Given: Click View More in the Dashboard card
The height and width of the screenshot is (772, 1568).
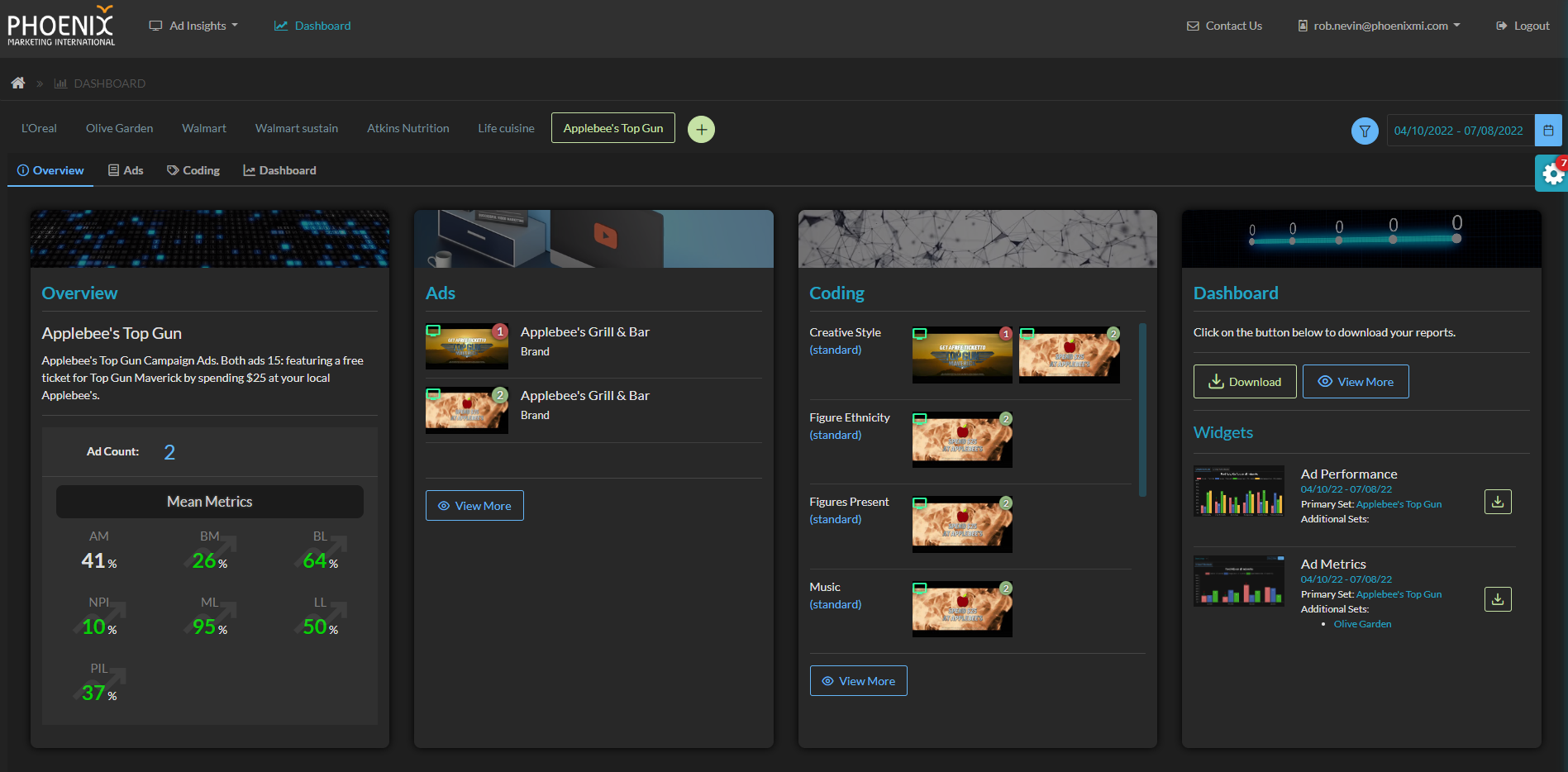Looking at the screenshot, I should (x=1356, y=382).
